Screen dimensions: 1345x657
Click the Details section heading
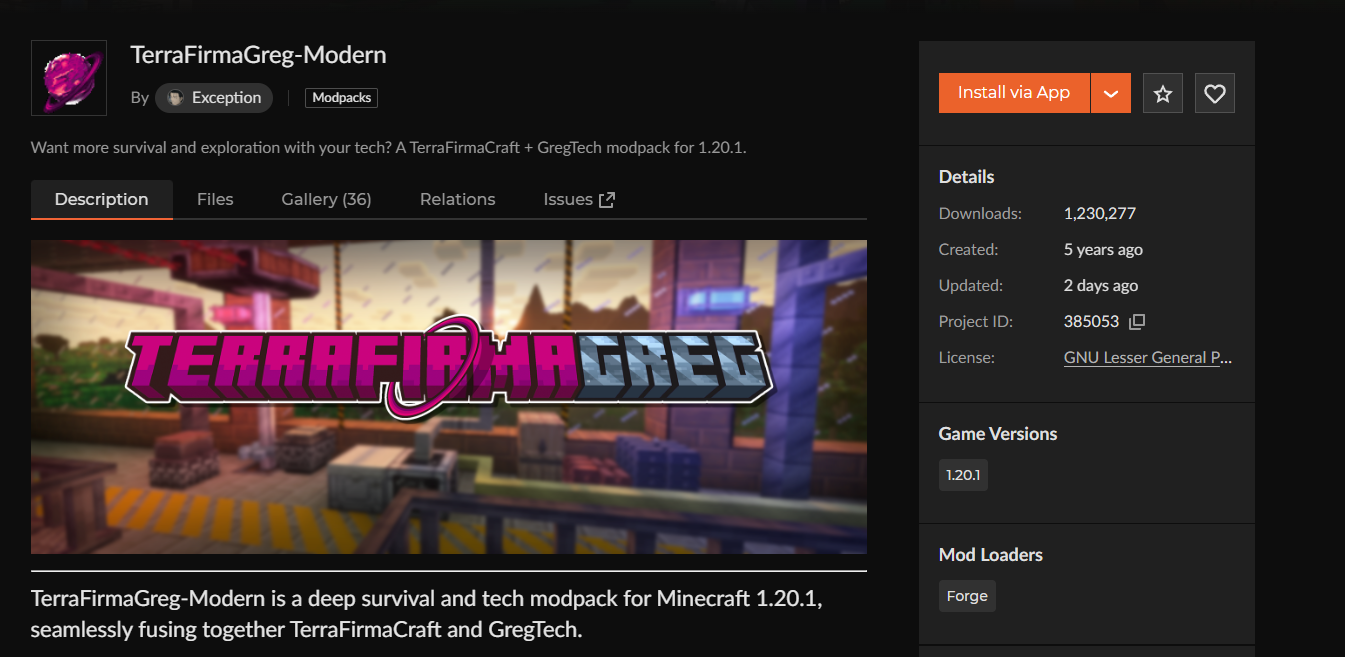click(x=967, y=177)
